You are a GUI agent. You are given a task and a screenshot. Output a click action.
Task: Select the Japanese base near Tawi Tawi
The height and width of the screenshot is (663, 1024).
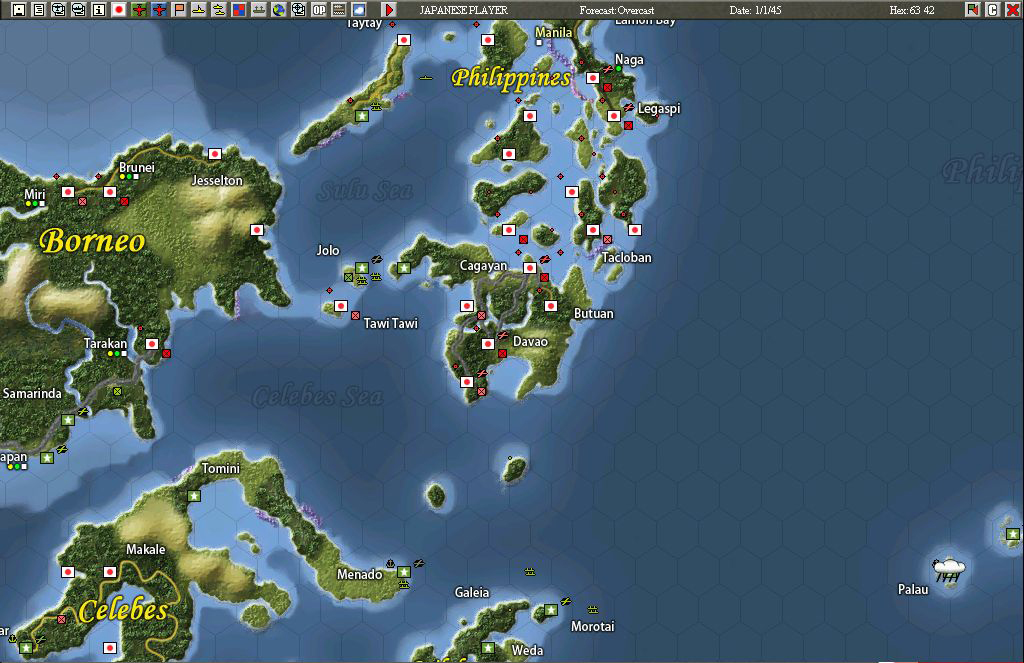pos(341,306)
